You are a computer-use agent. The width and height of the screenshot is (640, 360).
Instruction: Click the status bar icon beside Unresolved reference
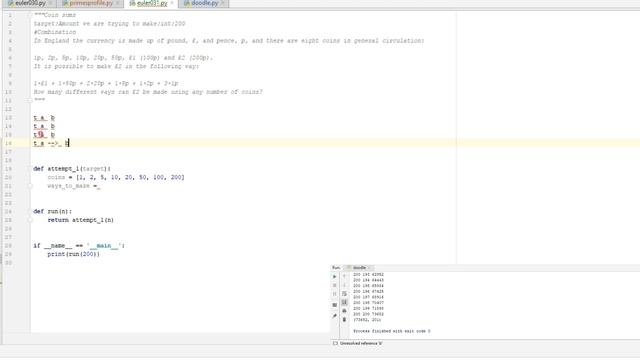click(x=335, y=344)
